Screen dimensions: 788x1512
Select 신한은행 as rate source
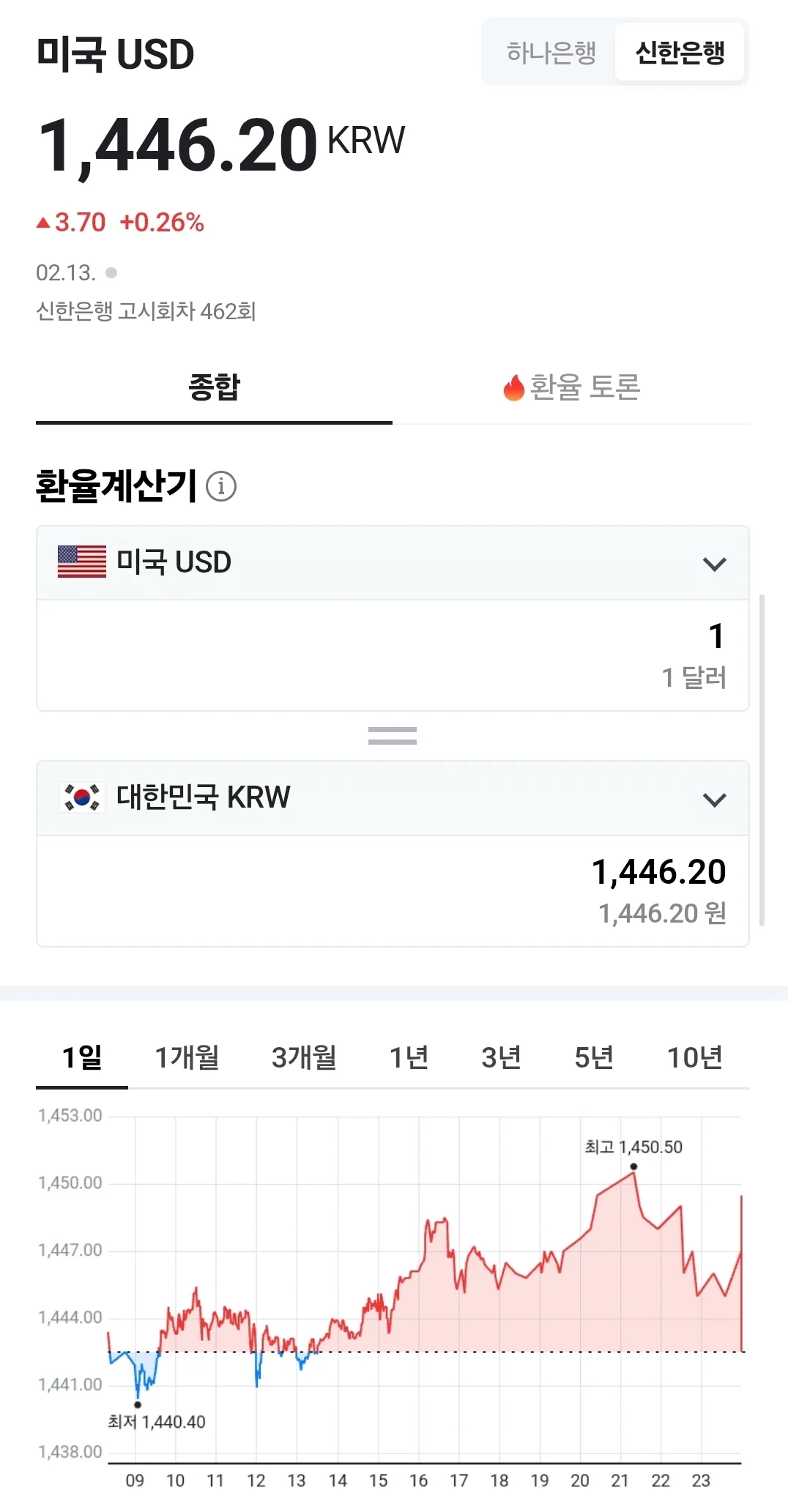click(680, 53)
